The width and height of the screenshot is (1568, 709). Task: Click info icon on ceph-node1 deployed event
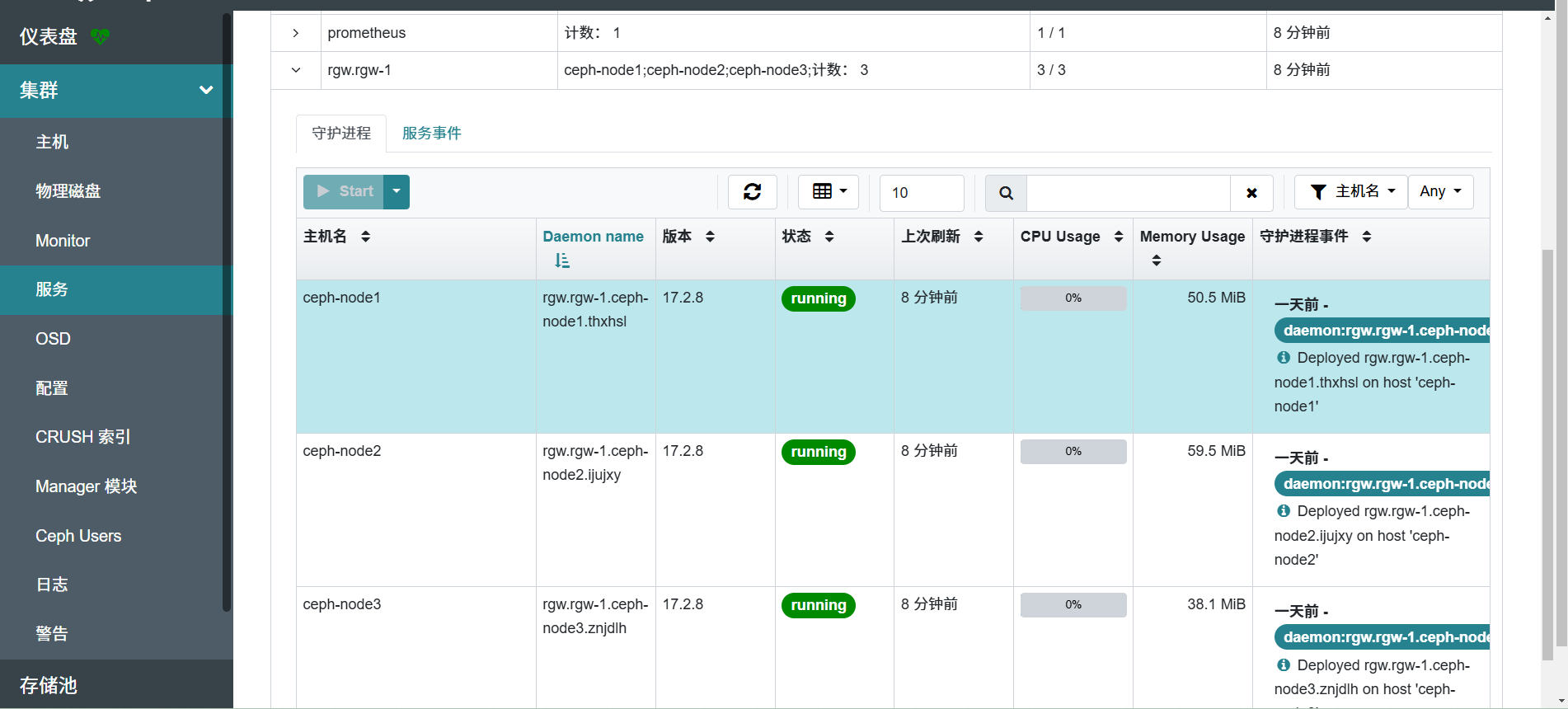click(1284, 358)
